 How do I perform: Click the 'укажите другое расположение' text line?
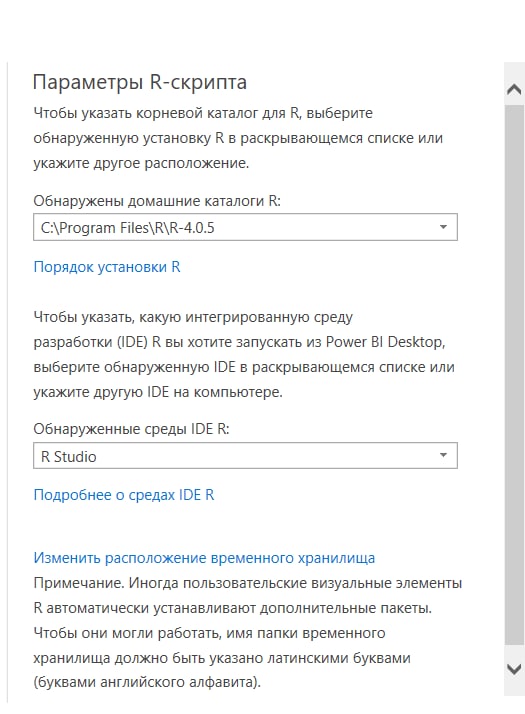tap(141, 163)
